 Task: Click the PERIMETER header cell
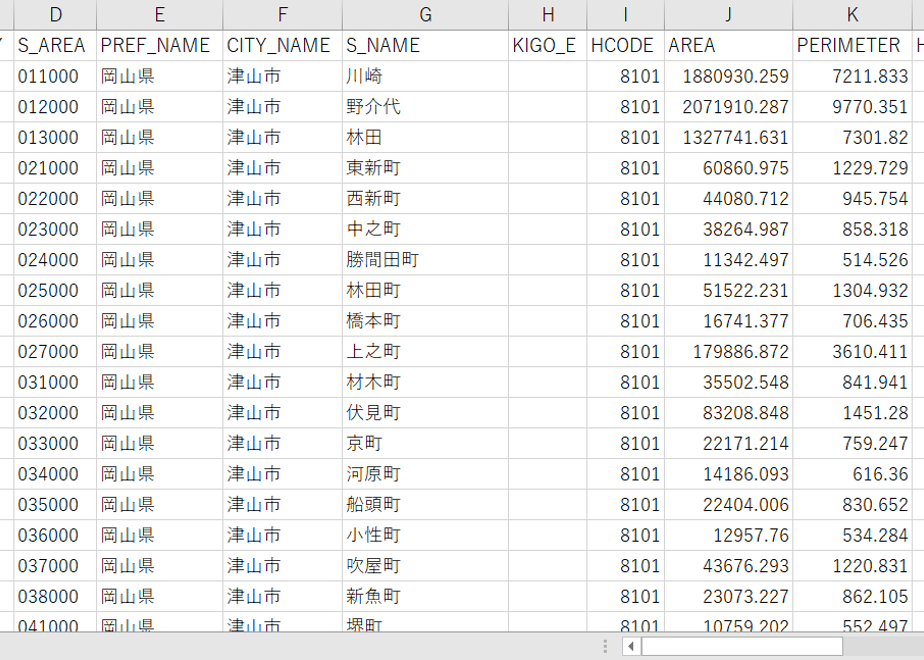pyautogui.click(x=853, y=45)
